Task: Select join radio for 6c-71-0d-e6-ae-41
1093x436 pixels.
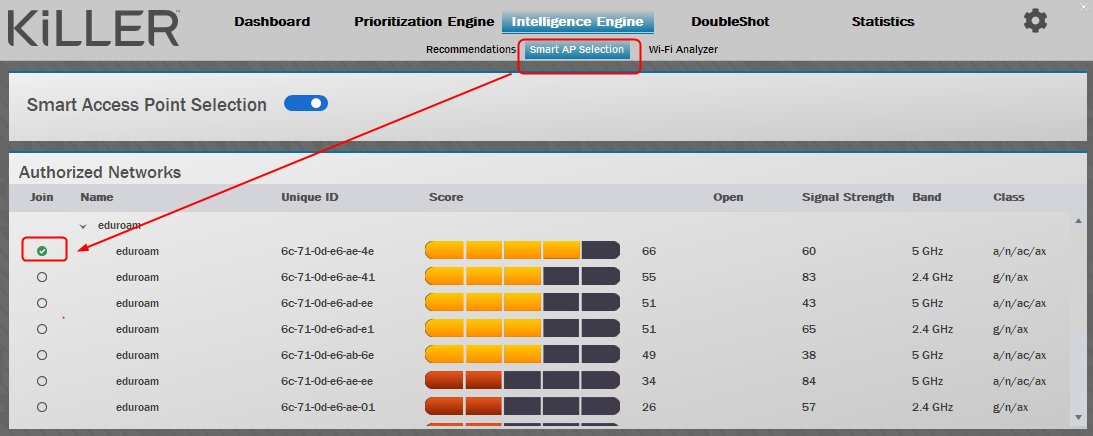Action: [42, 277]
